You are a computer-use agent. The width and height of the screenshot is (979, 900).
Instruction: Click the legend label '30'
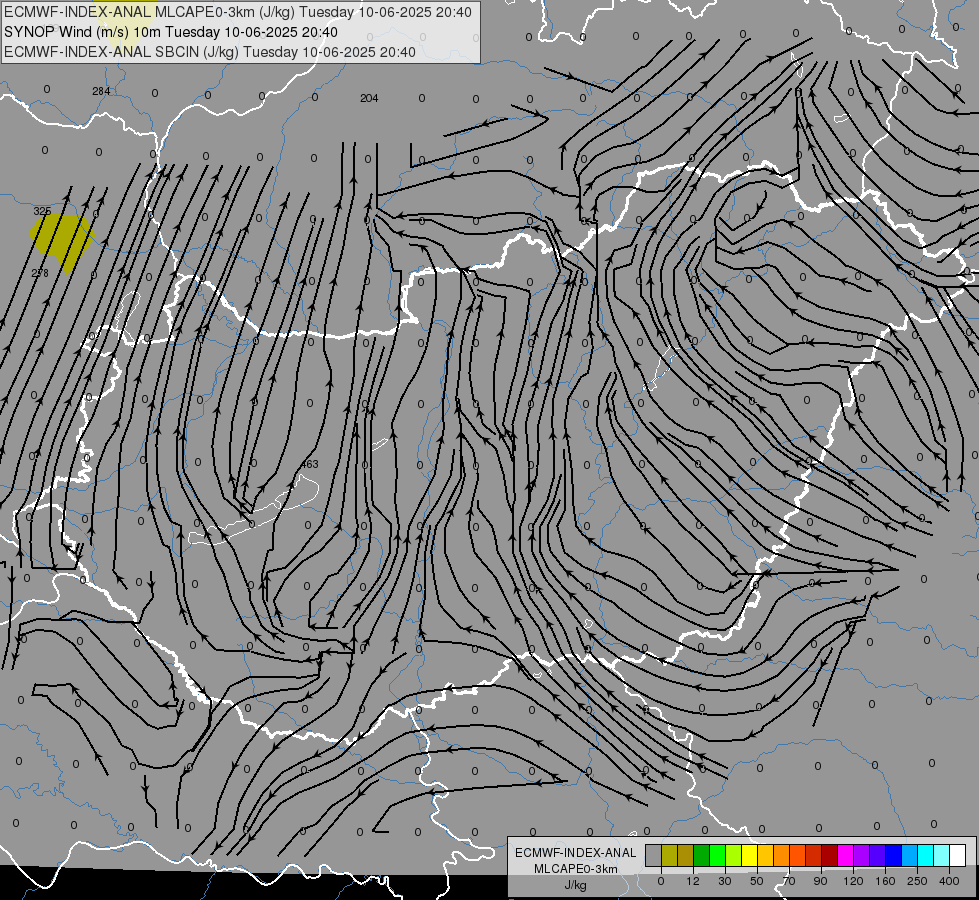pyautogui.click(x=725, y=881)
